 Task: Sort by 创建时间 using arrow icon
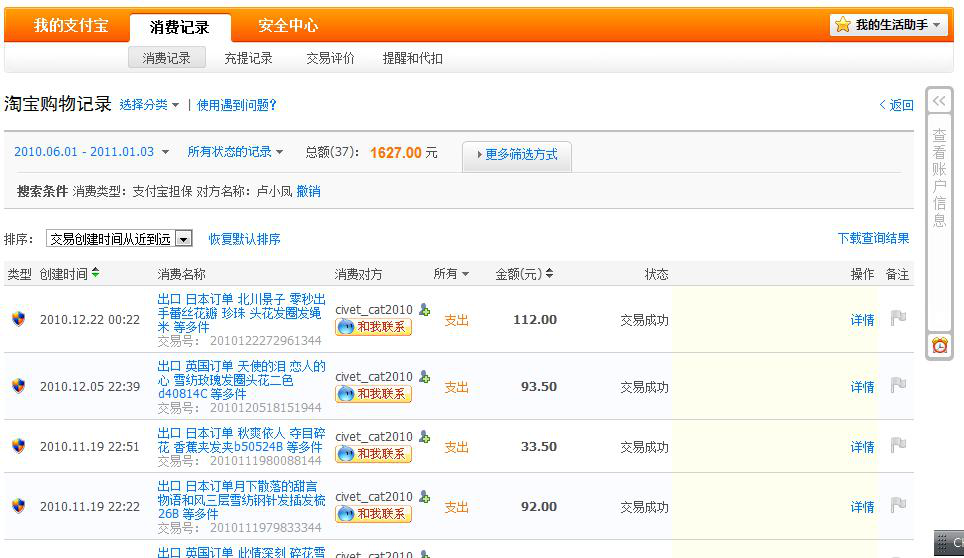(x=95, y=273)
